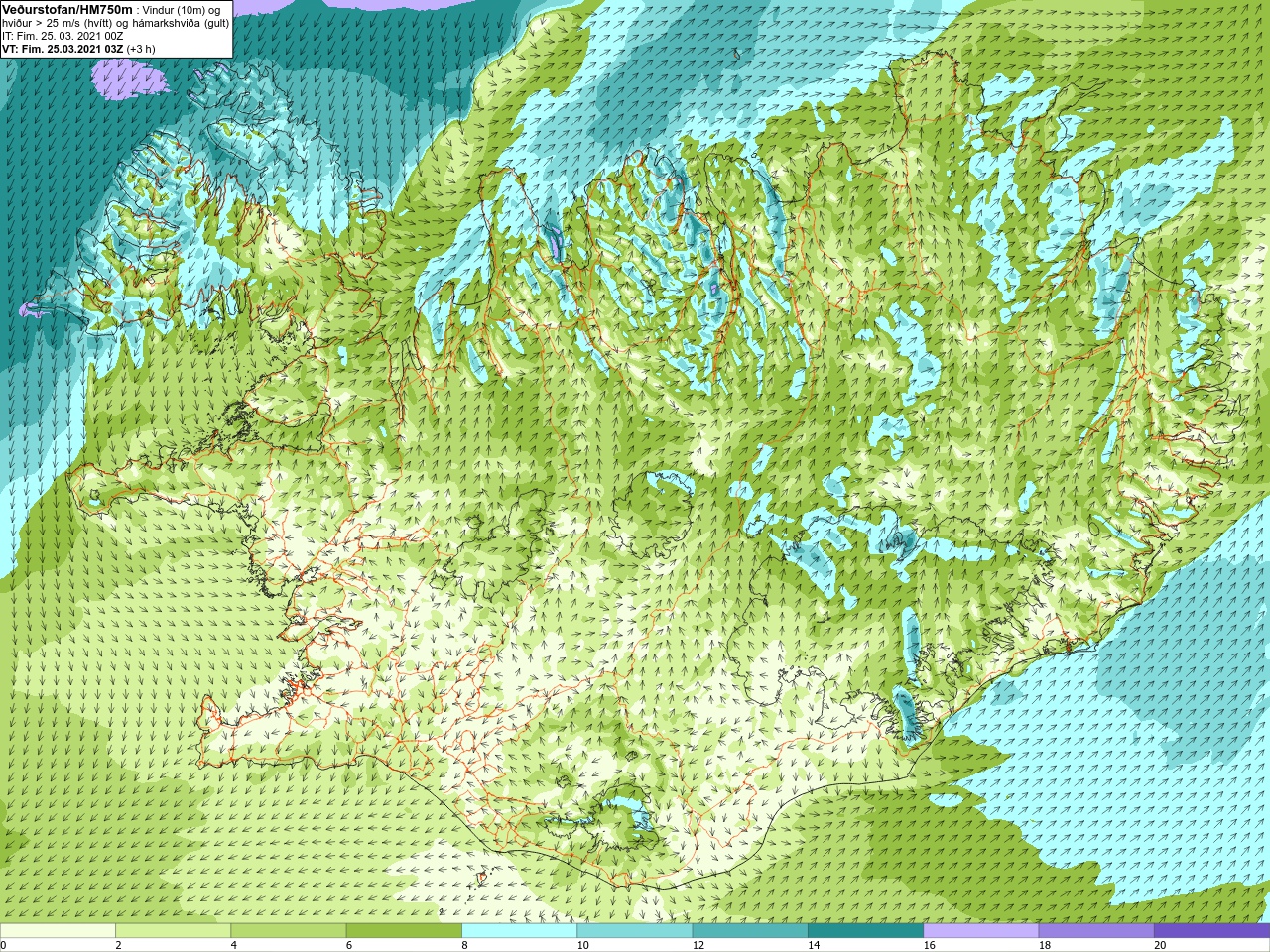Click the '10' label on the wind scale

click(582, 945)
